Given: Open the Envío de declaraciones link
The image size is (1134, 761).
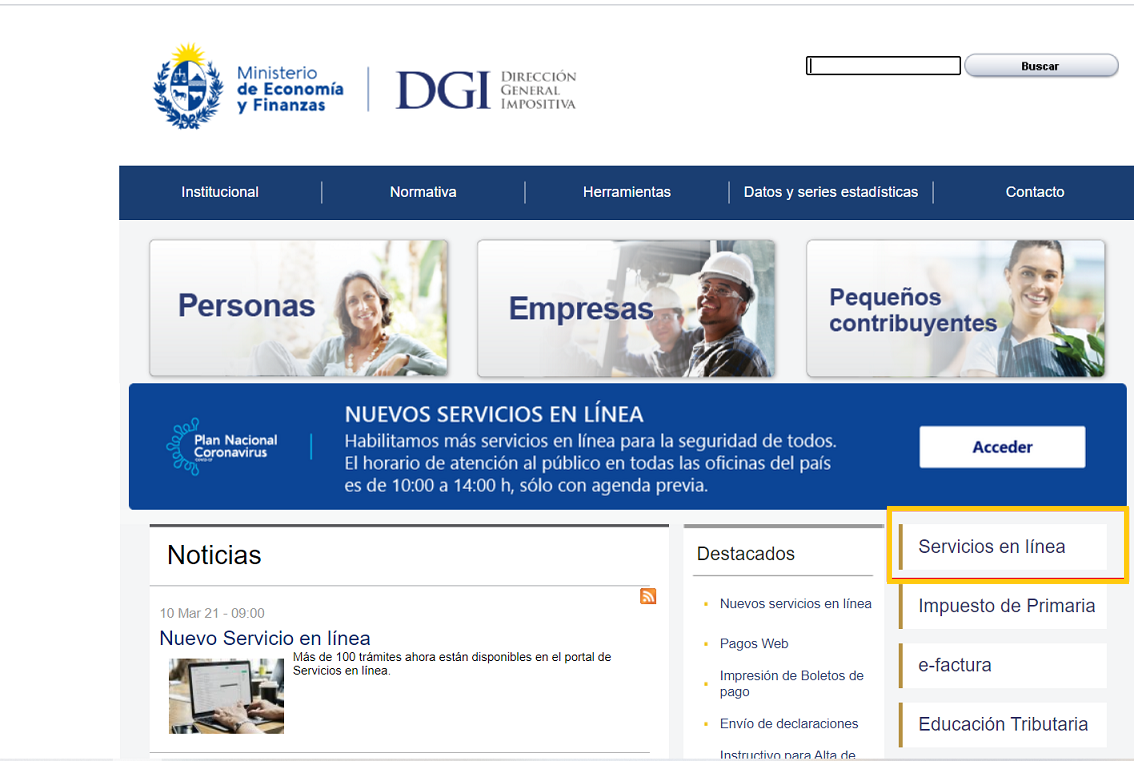Looking at the screenshot, I should (788, 724).
